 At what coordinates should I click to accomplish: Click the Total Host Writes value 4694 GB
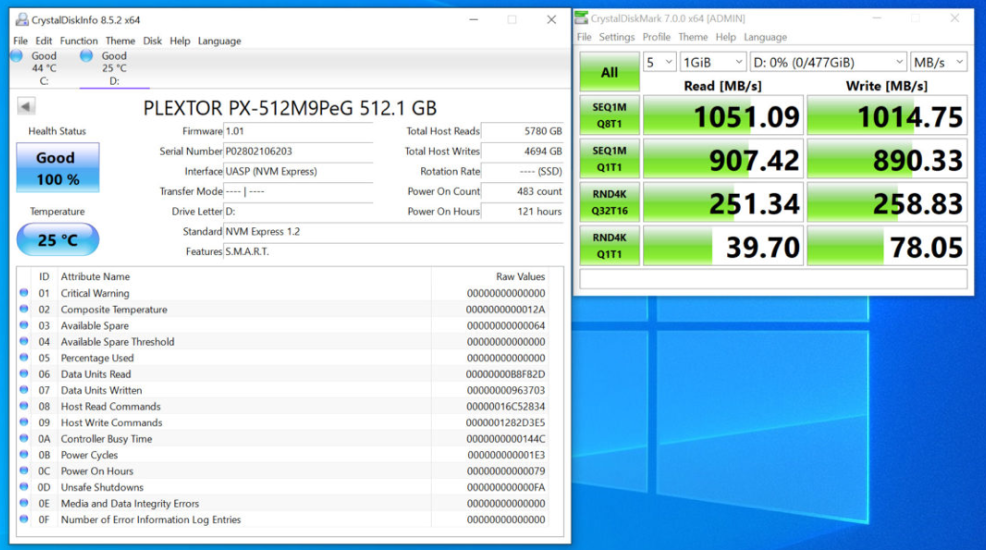coord(522,151)
